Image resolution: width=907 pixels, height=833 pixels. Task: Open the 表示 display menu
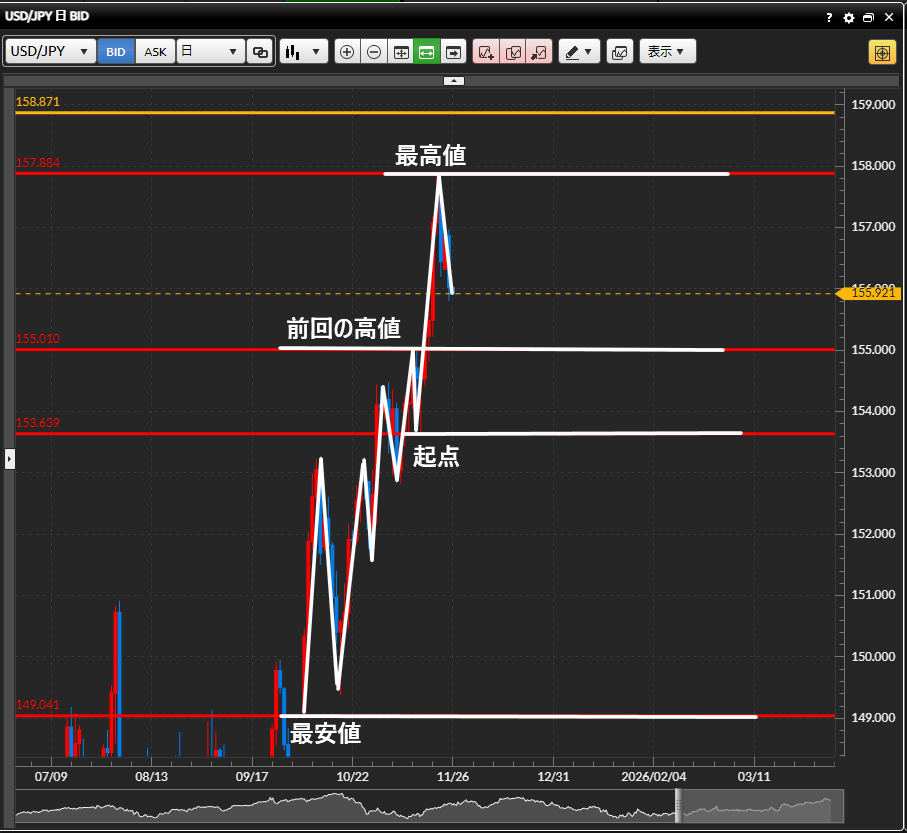point(667,52)
